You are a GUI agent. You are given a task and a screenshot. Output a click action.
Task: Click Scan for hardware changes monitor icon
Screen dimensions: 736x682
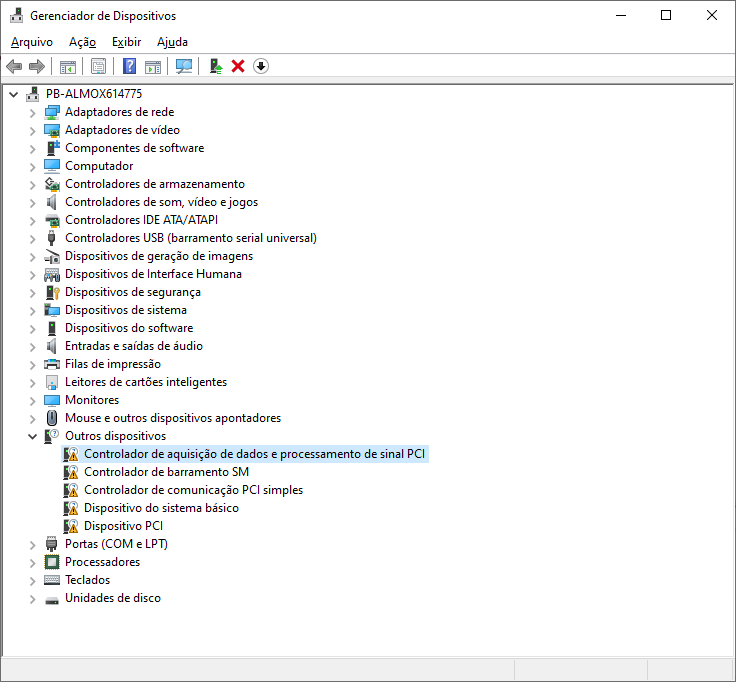tap(184, 66)
